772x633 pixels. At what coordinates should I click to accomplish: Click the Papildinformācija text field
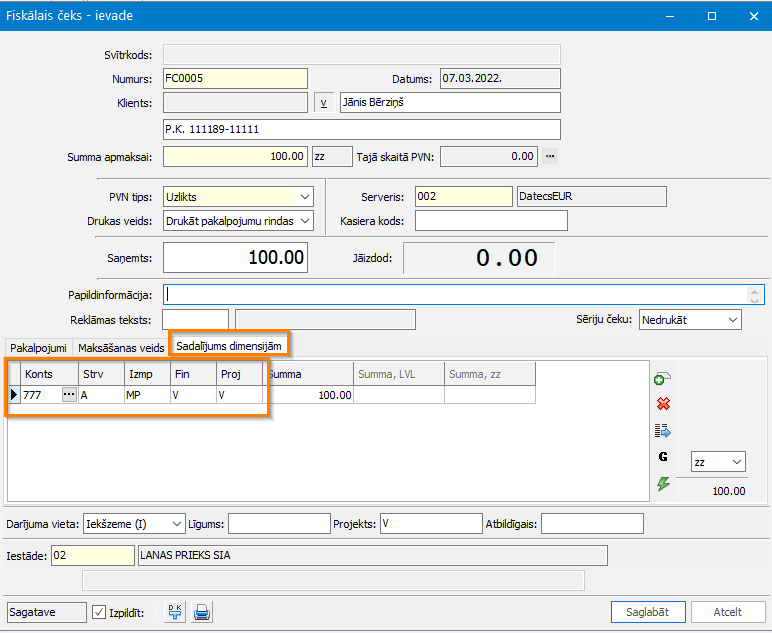pos(455,295)
